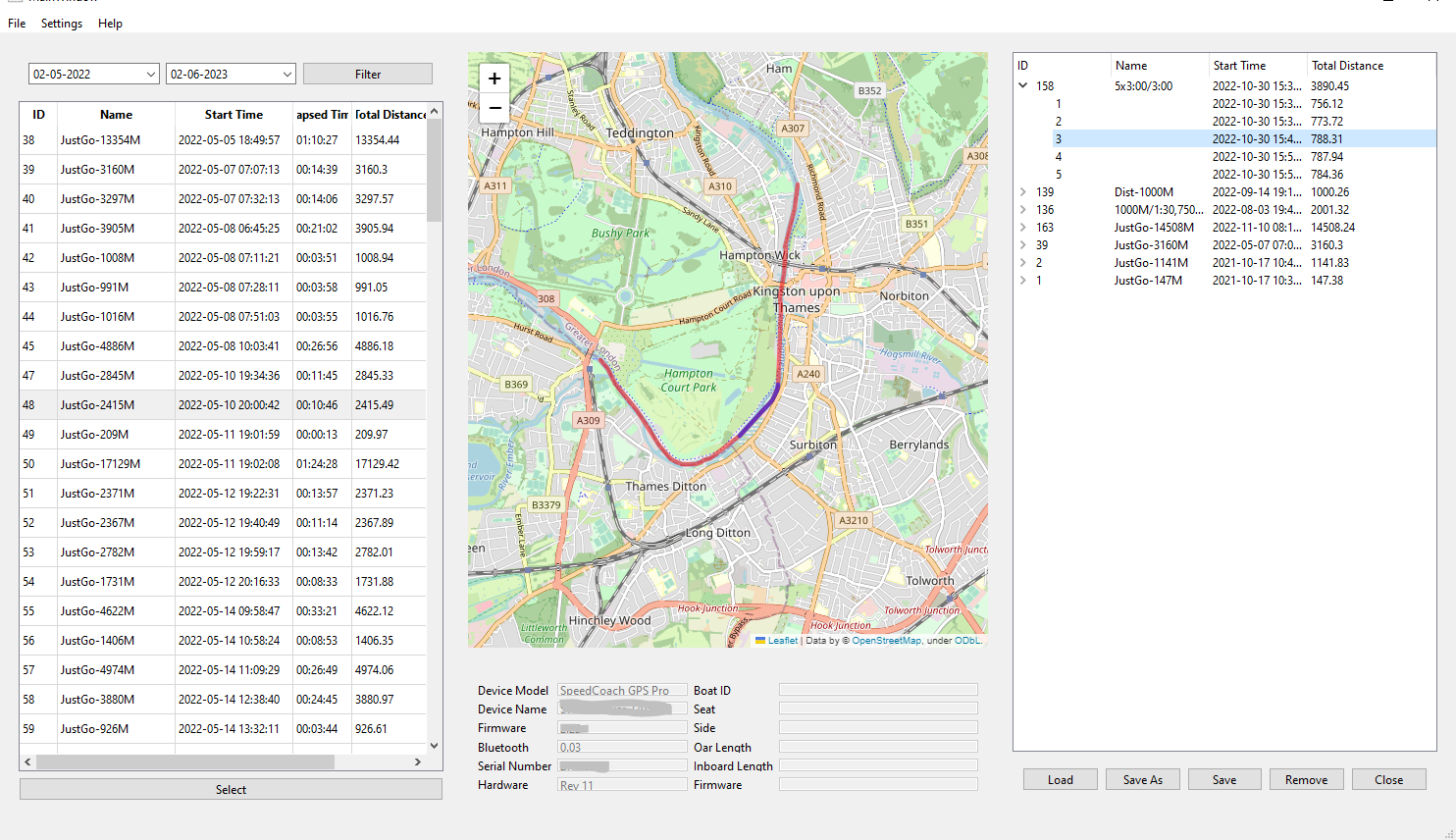Click the Save As button
This screenshot has height=840, width=1456.
point(1143,779)
